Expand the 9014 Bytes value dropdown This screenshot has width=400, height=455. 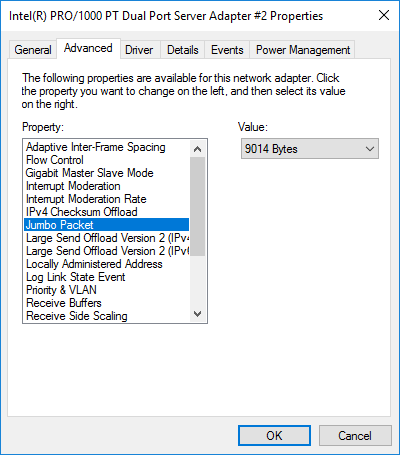coord(310,149)
